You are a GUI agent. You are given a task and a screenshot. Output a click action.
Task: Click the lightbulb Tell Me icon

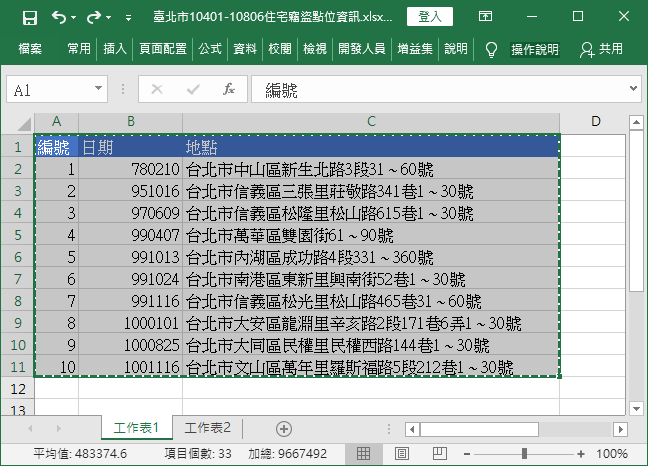(491, 50)
